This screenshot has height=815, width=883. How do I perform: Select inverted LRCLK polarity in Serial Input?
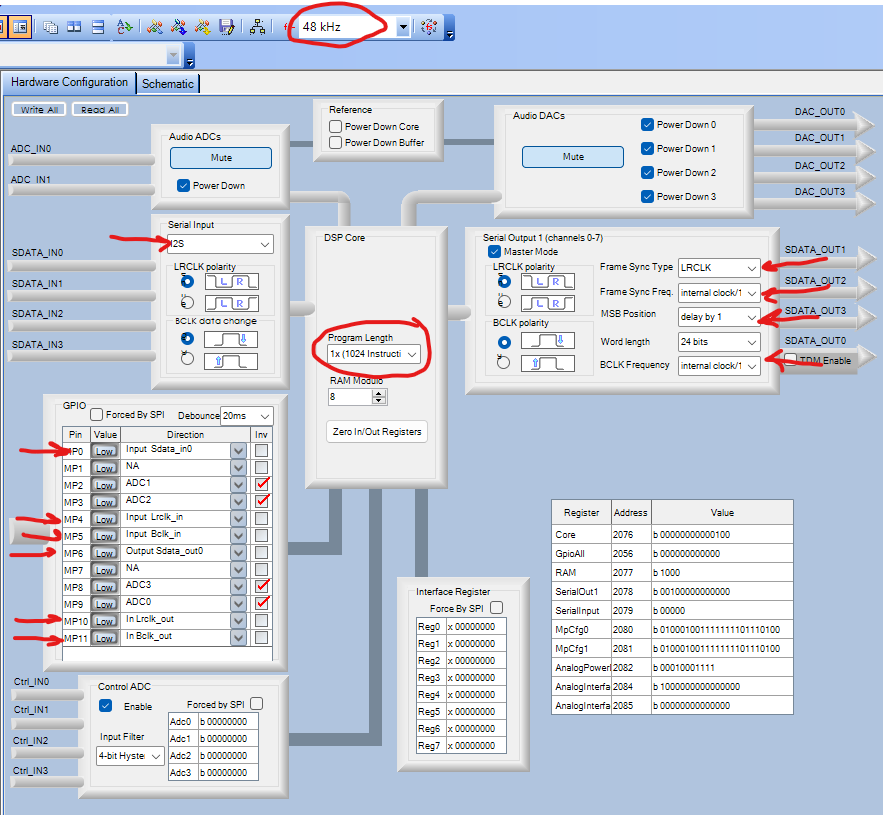coord(188,302)
